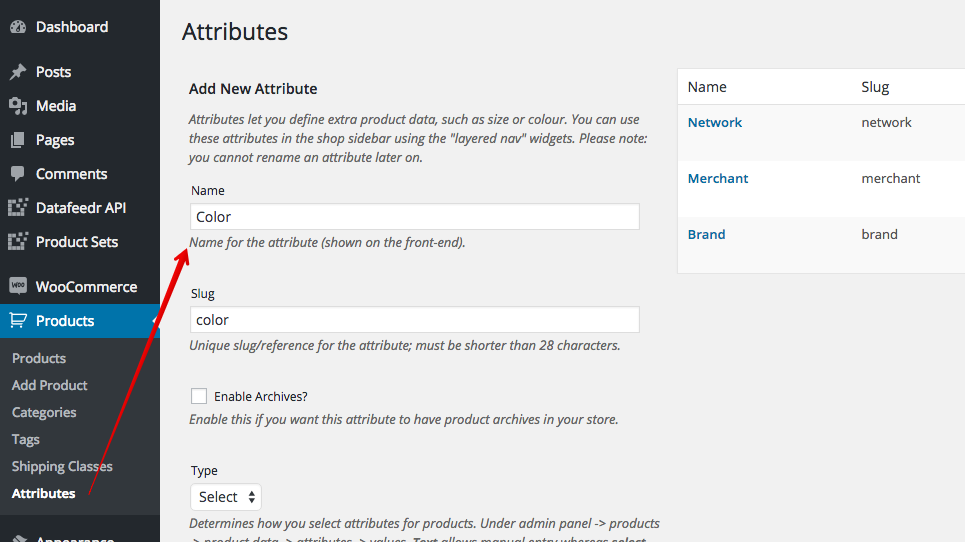This screenshot has width=965, height=542.
Task: Click the Comments speech bubble icon
Action: pos(18,173)
